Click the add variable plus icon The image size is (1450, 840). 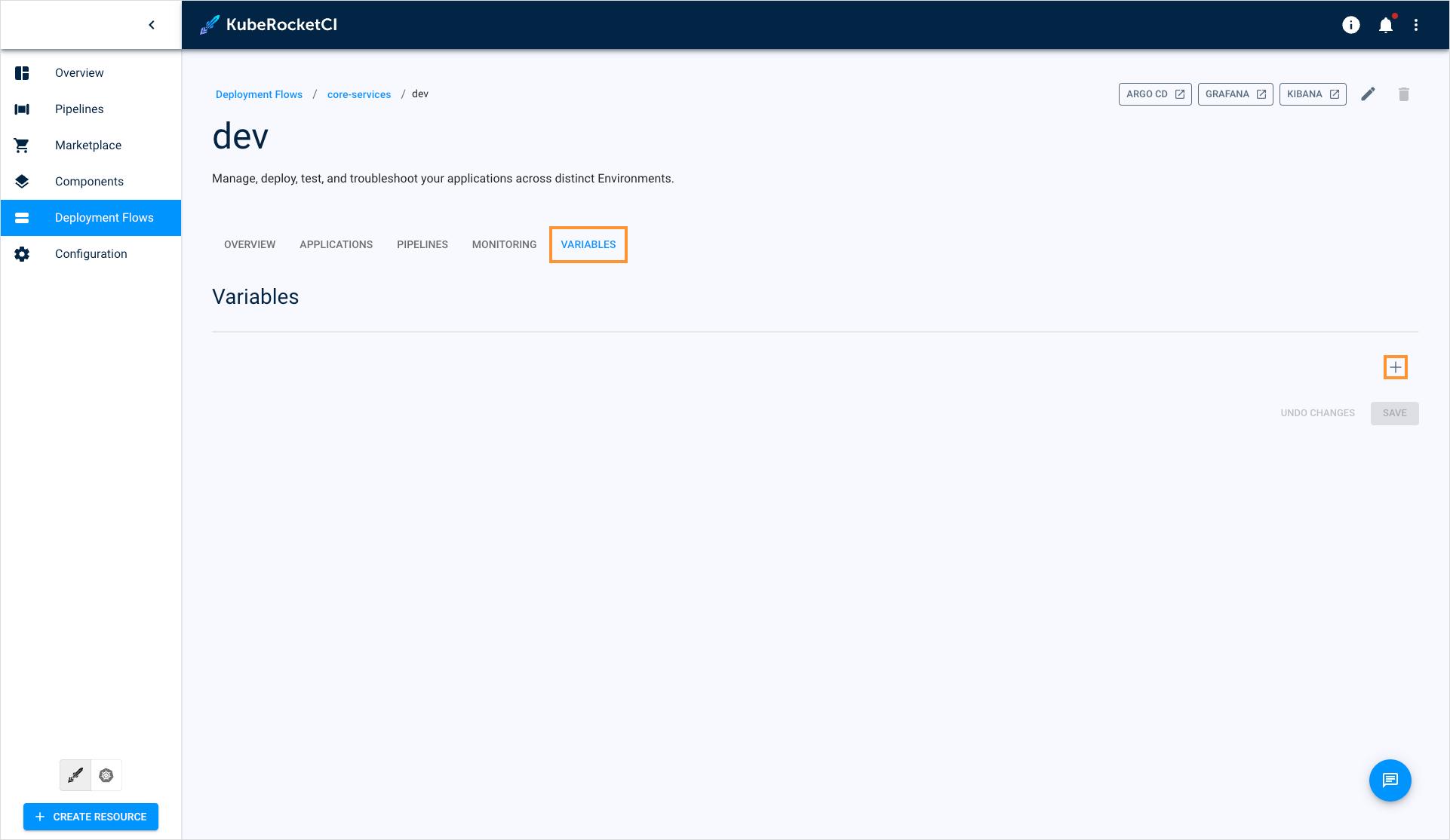(x=1397, y=367)
